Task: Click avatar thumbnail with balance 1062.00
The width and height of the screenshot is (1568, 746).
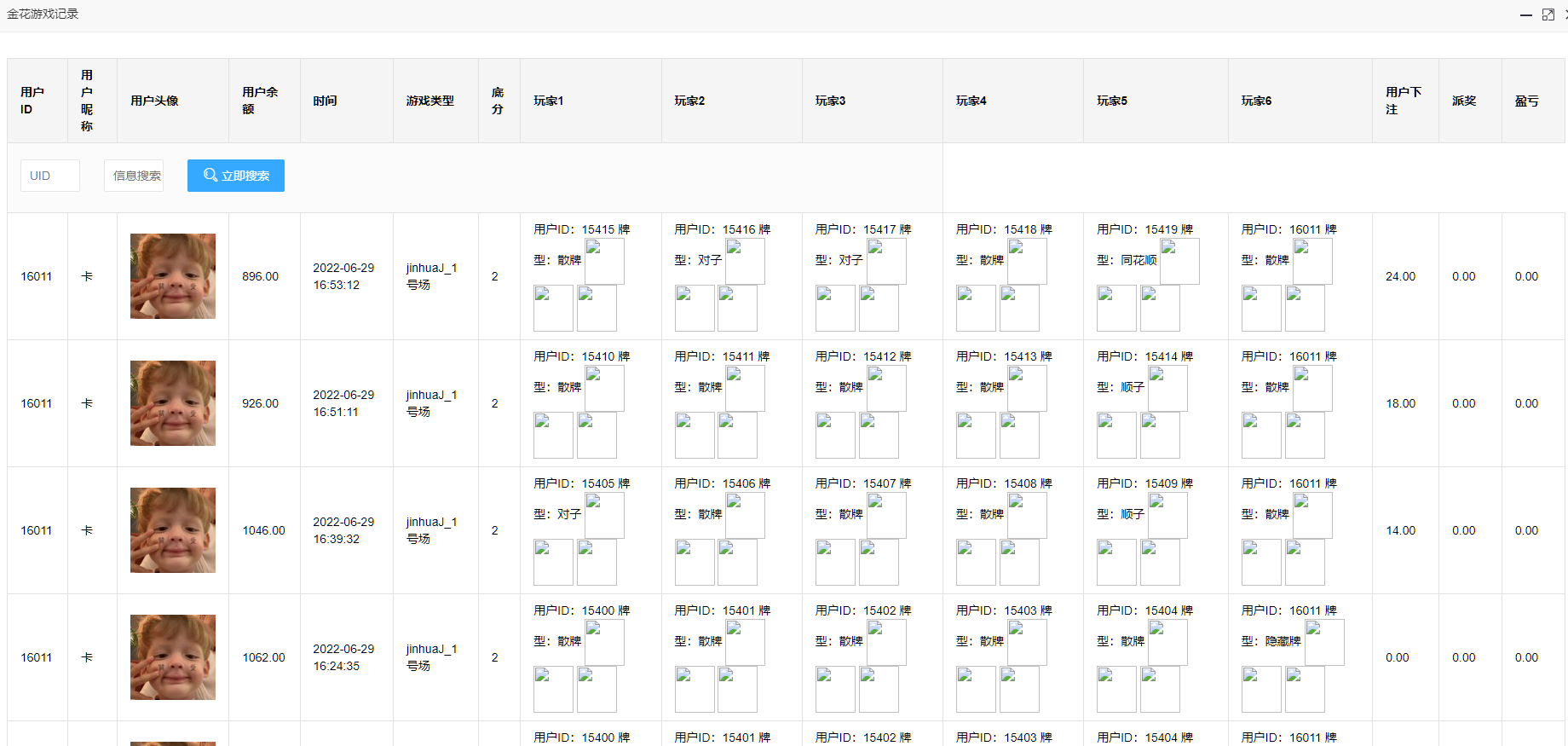Action: (173, 657)
